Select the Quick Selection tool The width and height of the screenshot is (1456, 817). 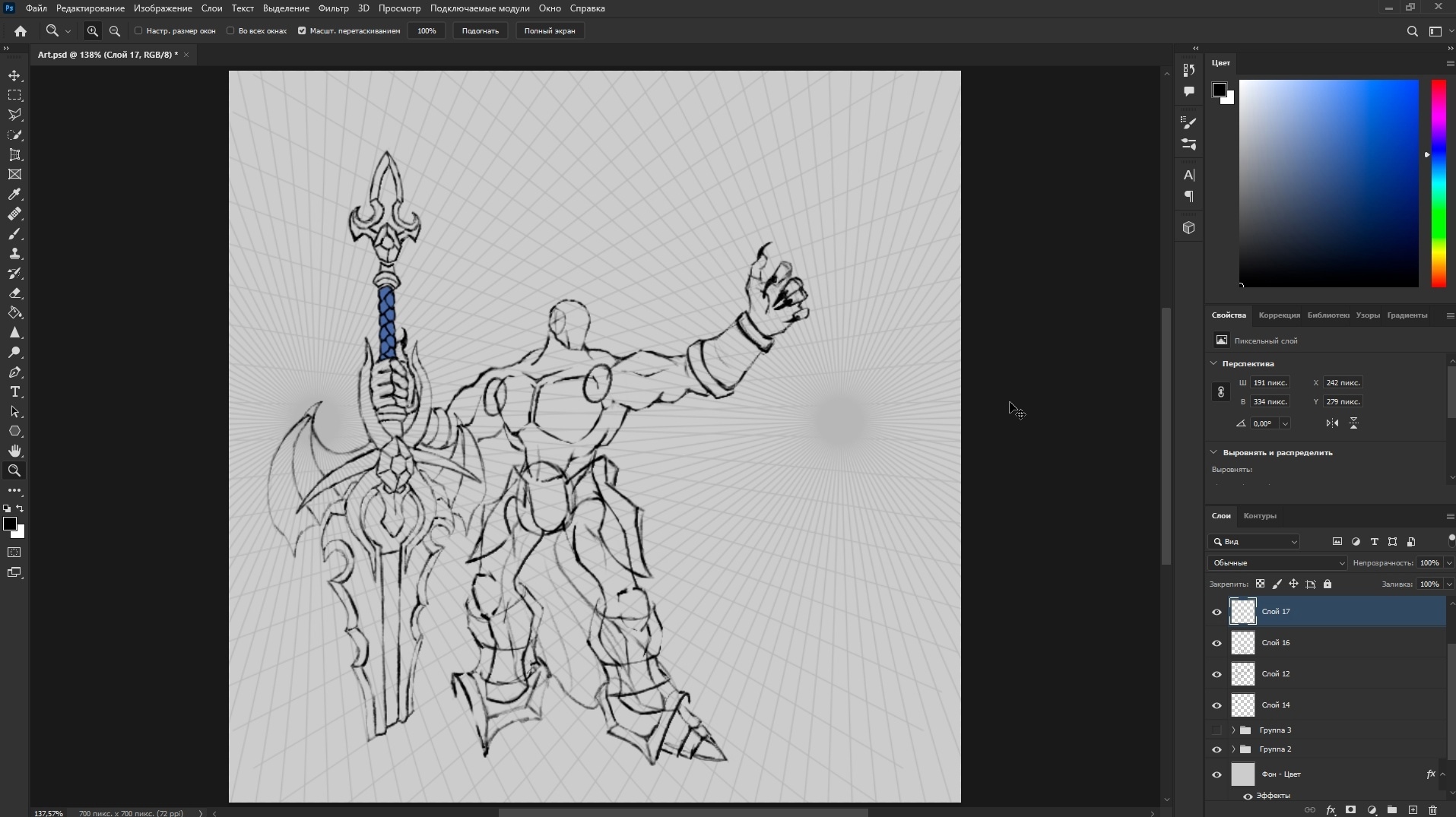click(14, 135)
